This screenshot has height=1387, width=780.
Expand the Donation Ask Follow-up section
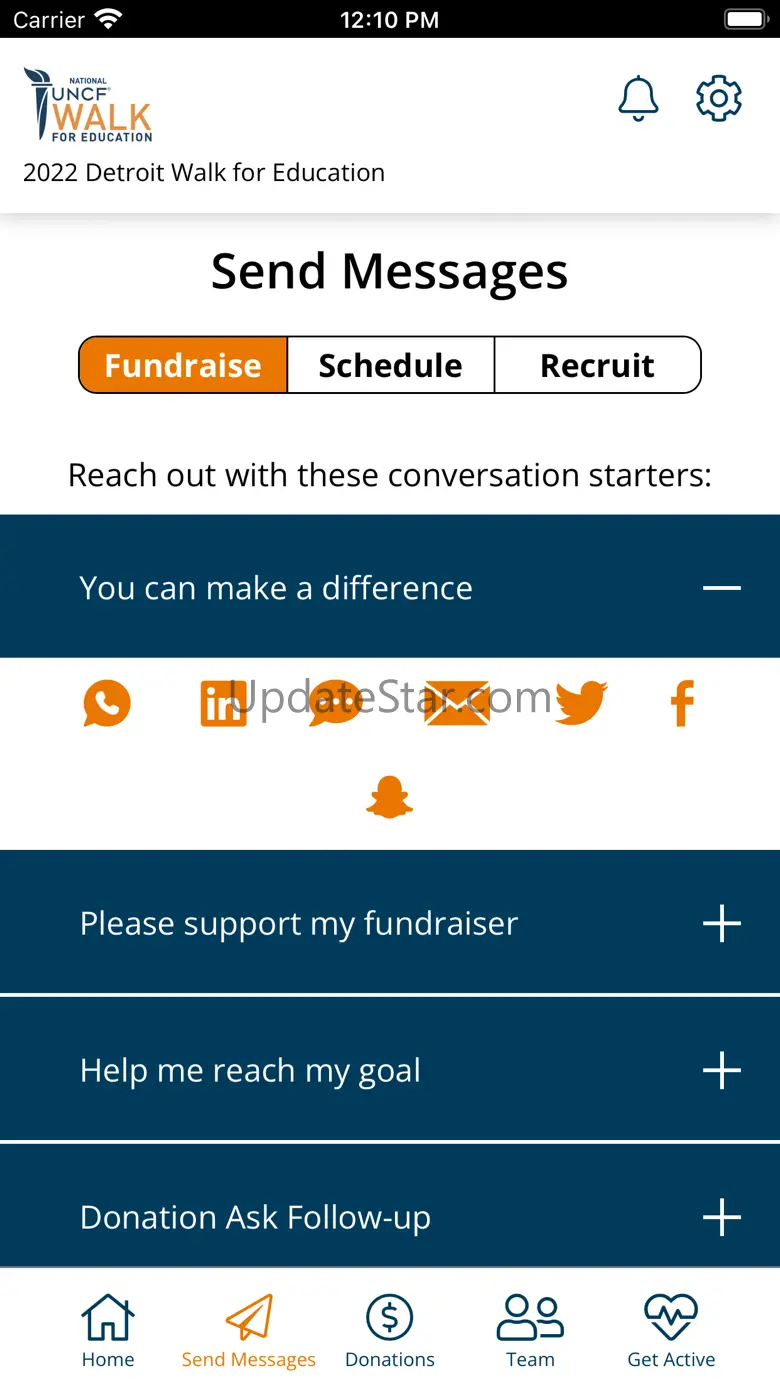tap(721, 1218)
